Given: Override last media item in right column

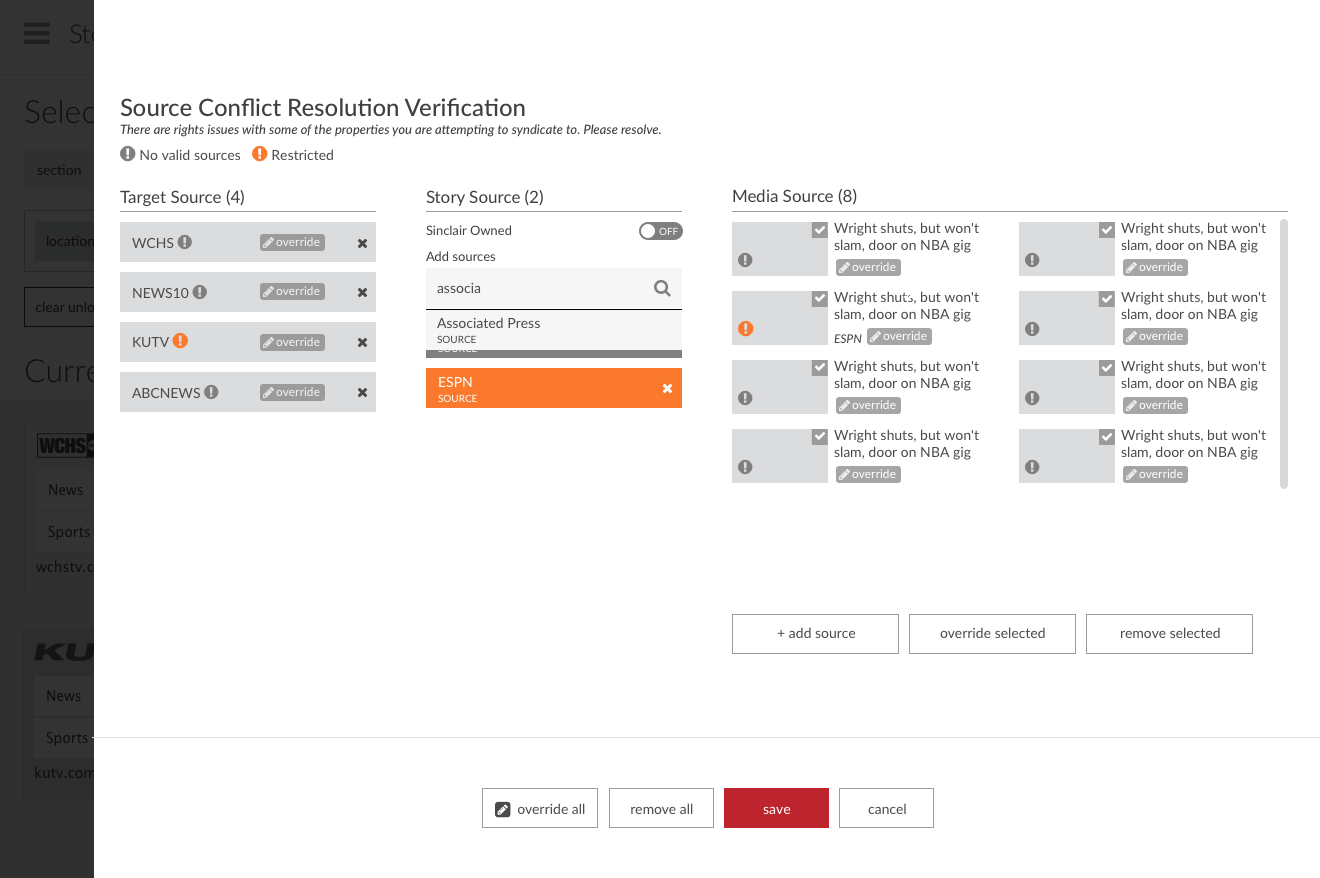Looking at the screenshot, I should tap(1155, 474).
